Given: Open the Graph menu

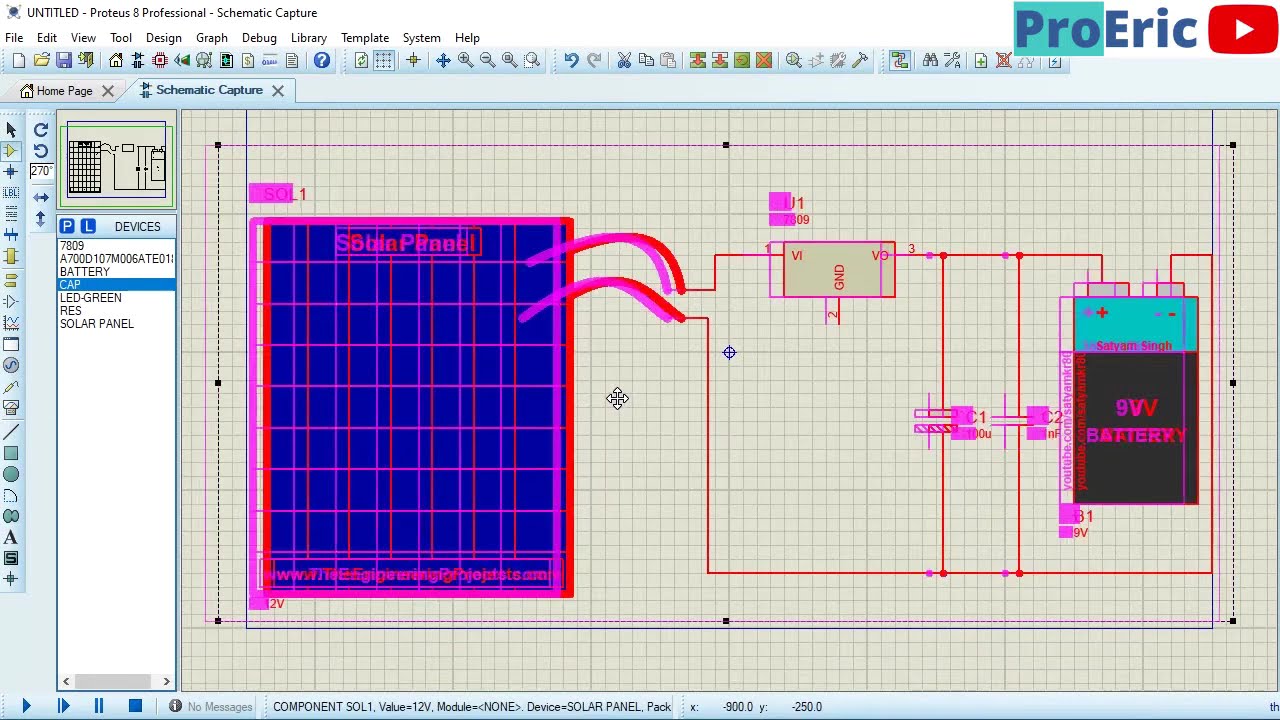Looking at the screenshot, I should [x=212, y=37].
